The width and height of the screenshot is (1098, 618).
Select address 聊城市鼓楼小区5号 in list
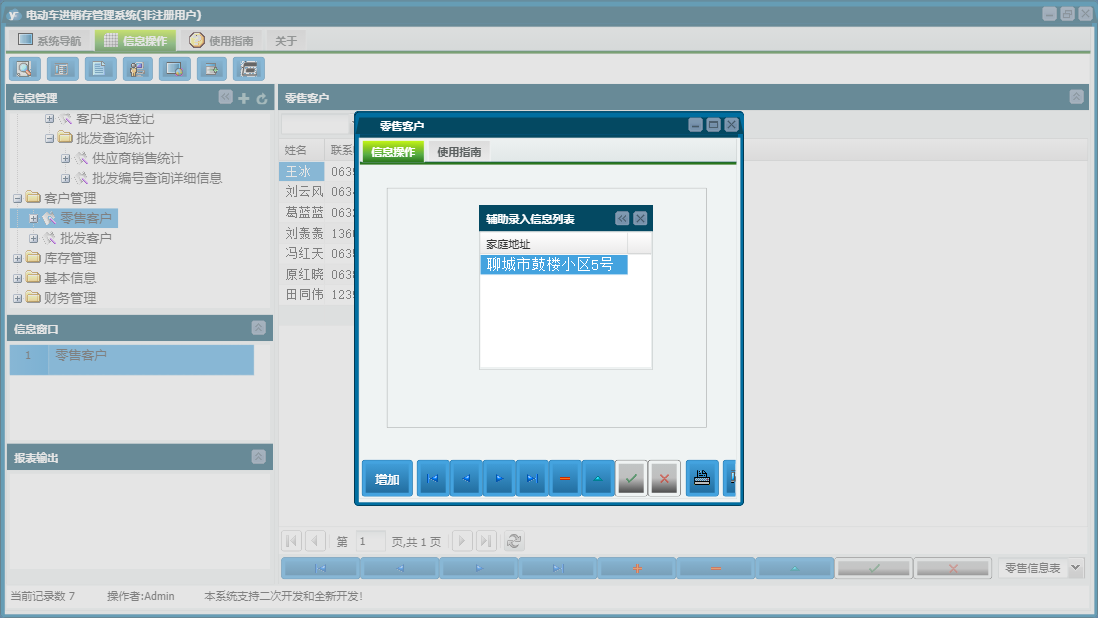coord(553,265)
